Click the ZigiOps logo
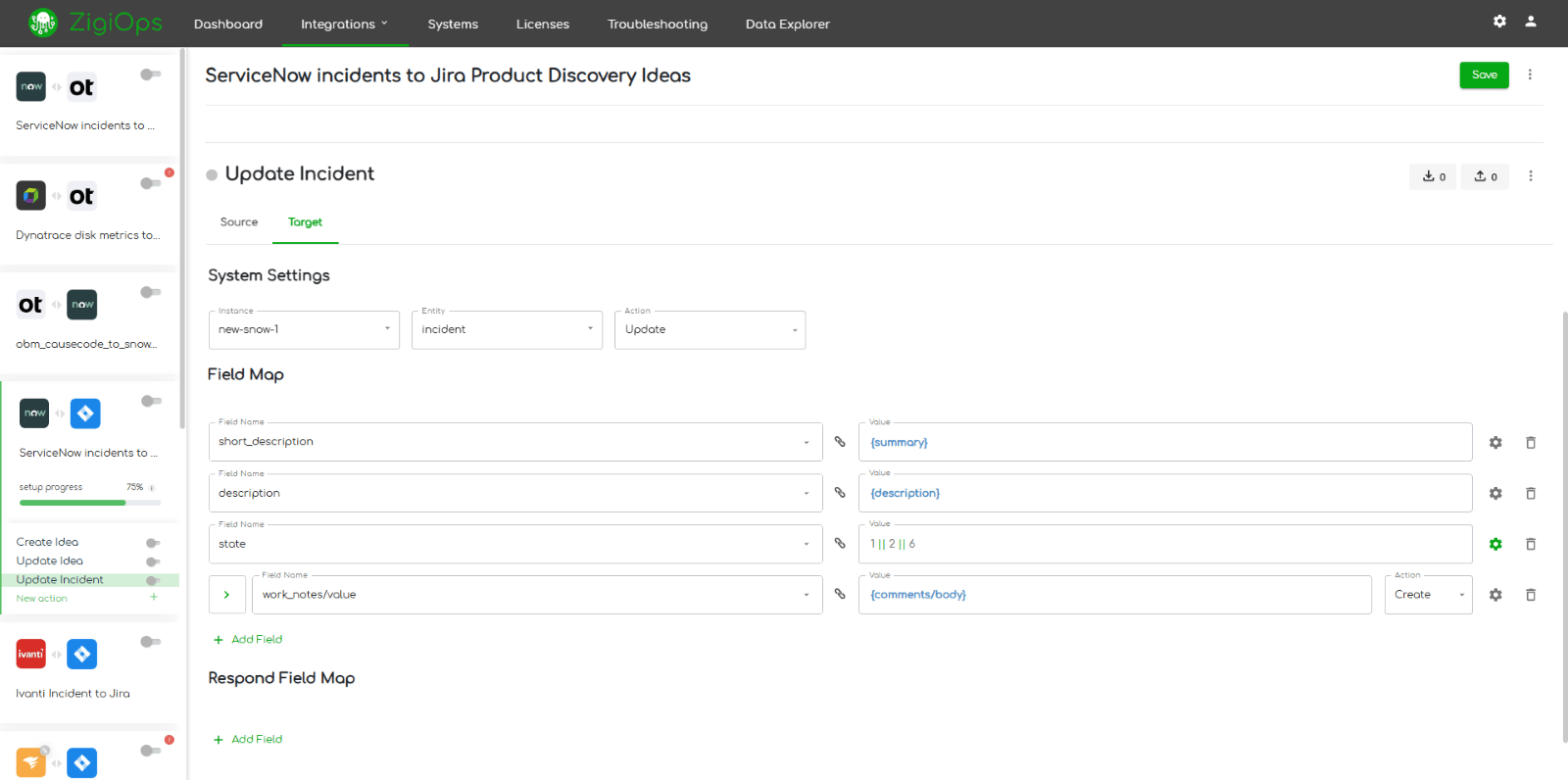This screenshot has height=780, width=1568. pos(95,23)
